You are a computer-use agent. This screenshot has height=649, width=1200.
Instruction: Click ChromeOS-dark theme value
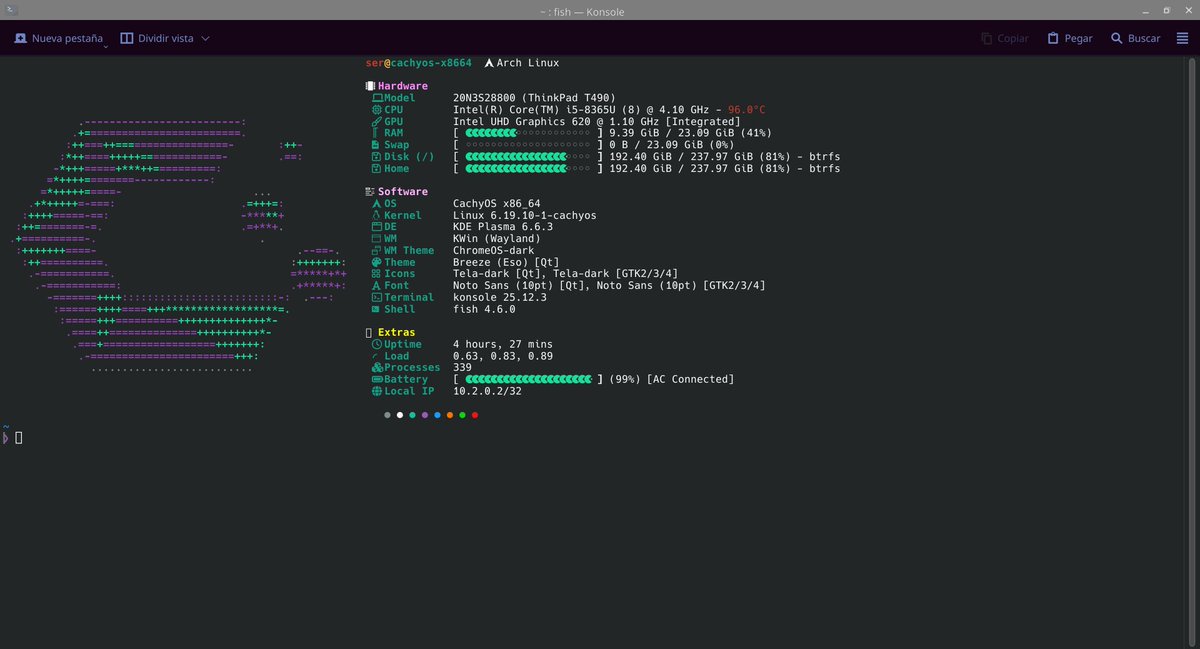494,251
